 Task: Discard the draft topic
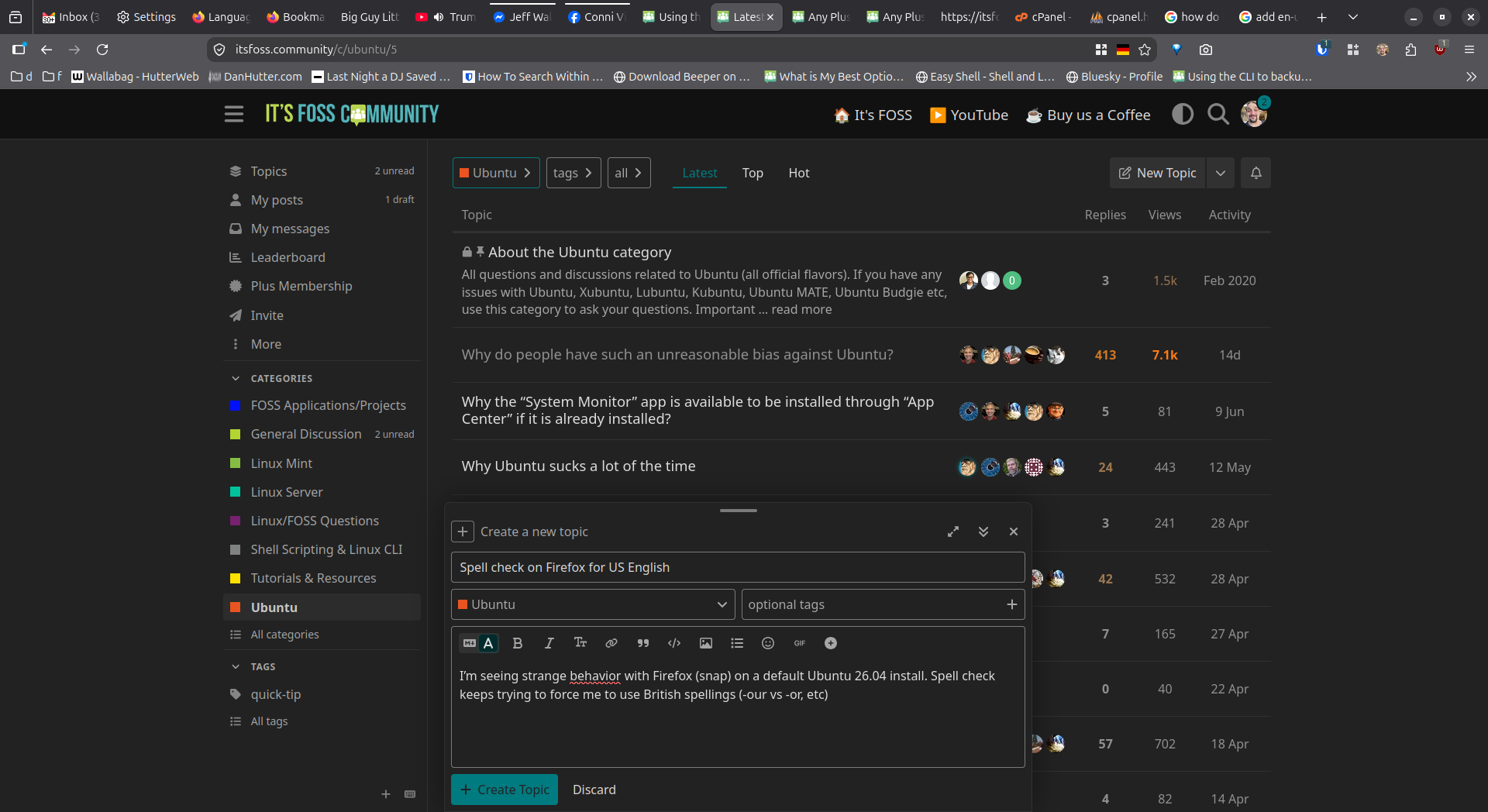[x=594, y=790]
